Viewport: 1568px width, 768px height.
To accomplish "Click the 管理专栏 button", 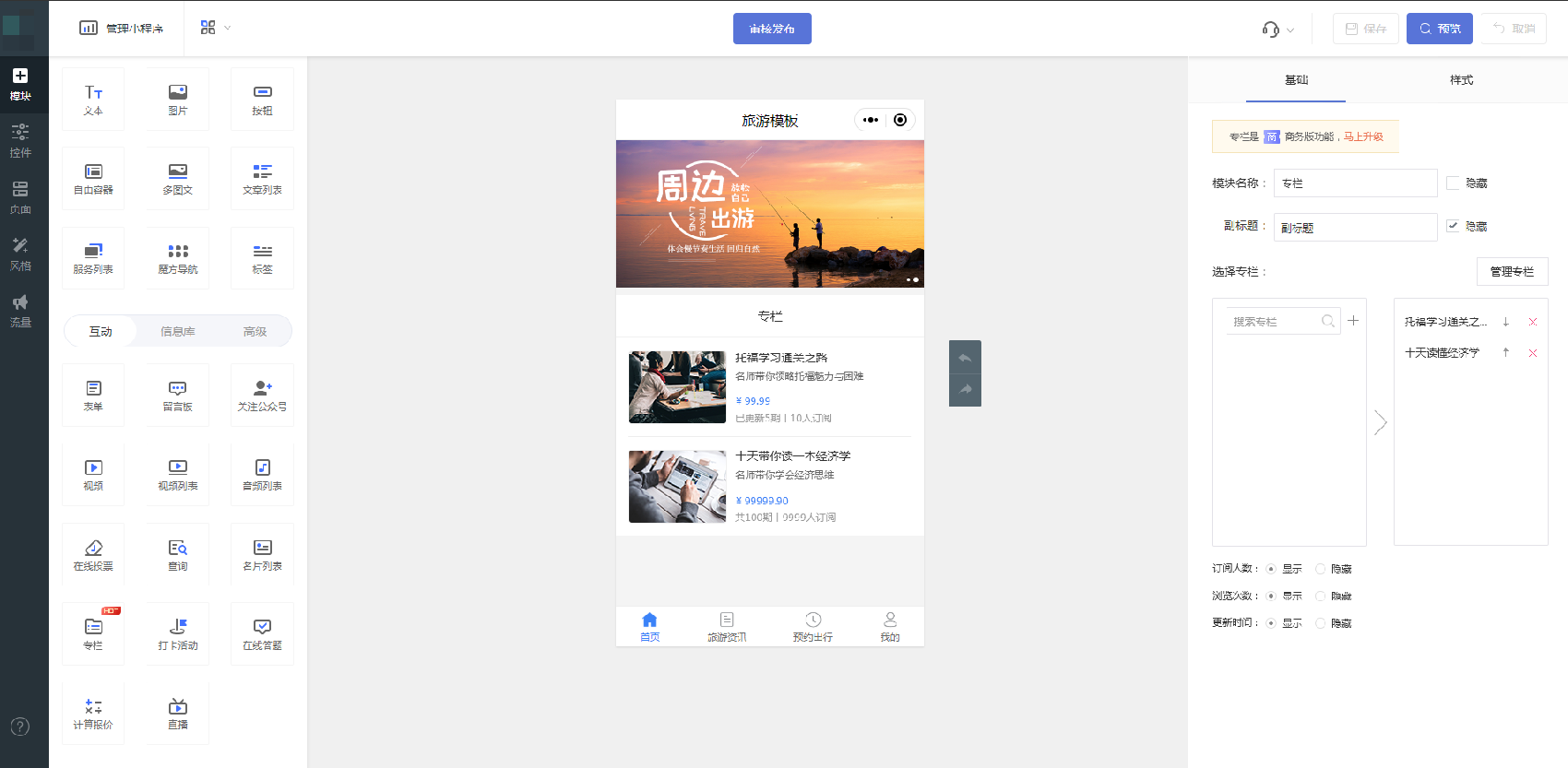I will tap(1513, 272).
